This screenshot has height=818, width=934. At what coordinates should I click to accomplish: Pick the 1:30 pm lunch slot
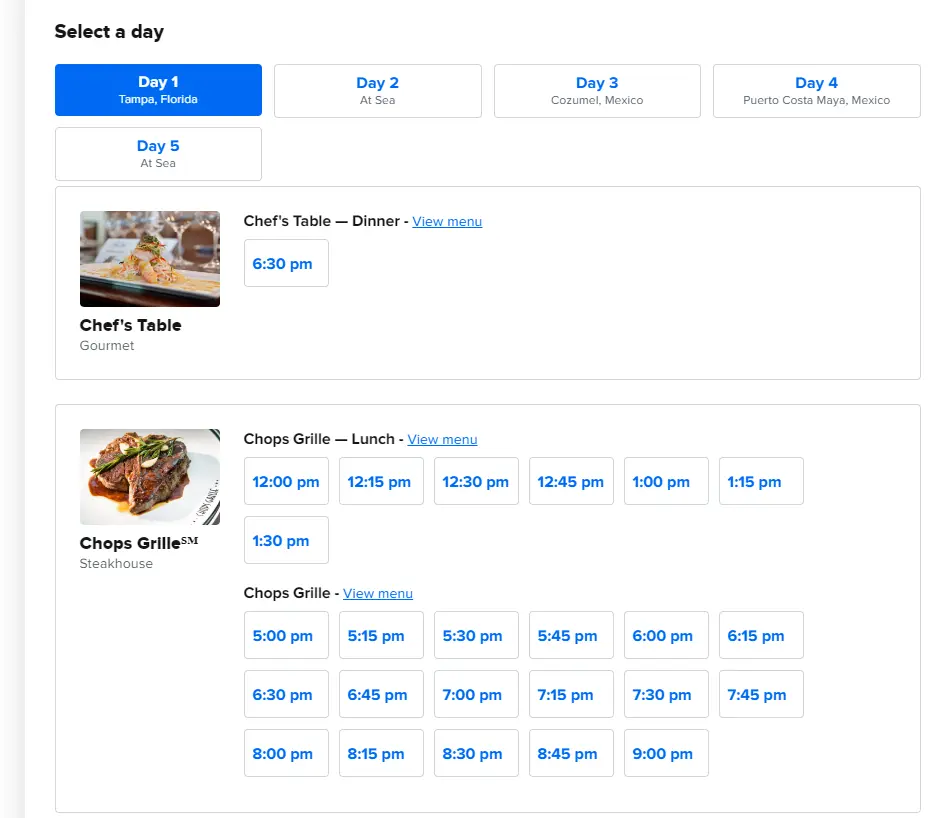pyautogui.click(x=286, y=540)
